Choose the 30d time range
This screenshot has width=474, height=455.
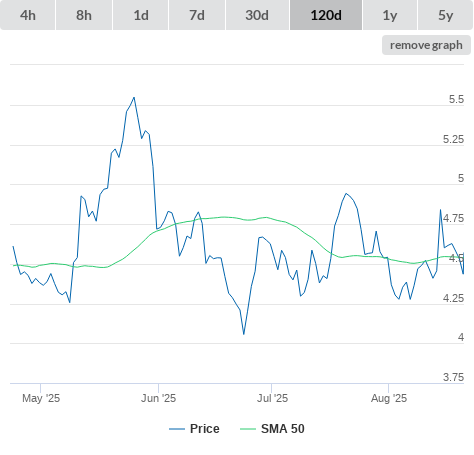257,15
